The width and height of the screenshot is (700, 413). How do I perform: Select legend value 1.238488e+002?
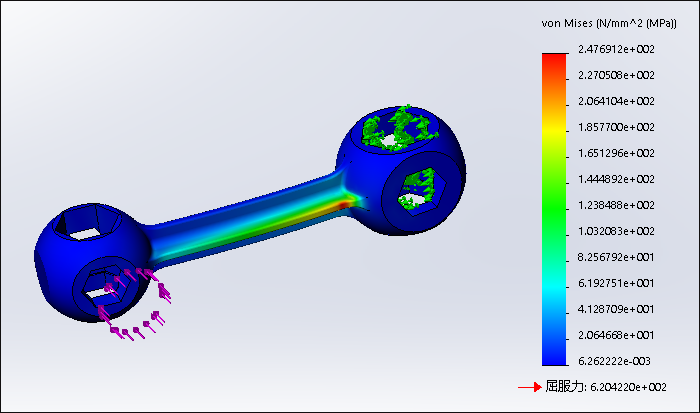pyautogui.click(x=616, y=205)
